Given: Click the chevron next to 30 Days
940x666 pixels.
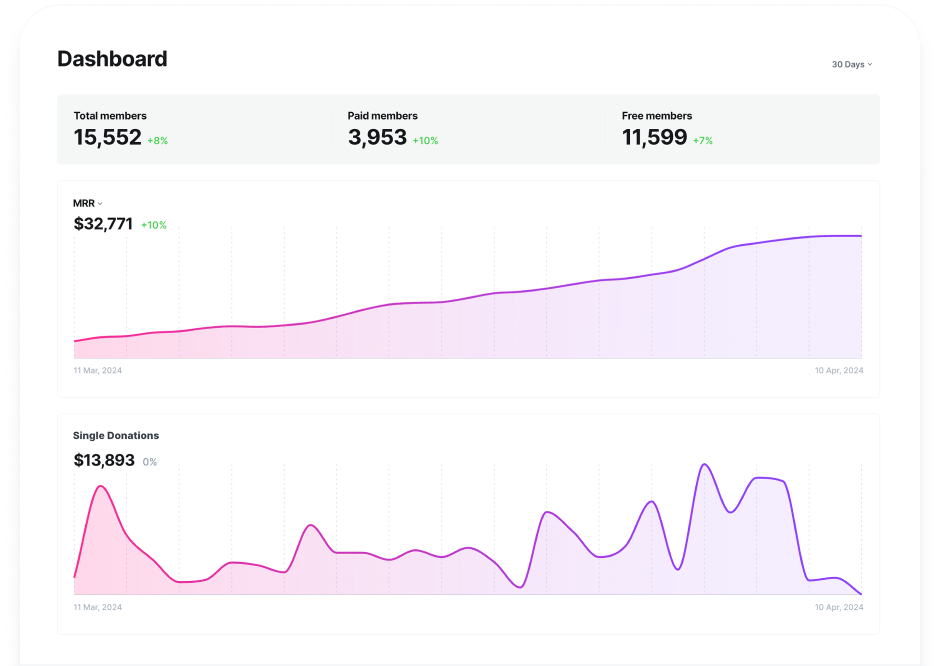Looking at the screenshot, I should (870, 64).
